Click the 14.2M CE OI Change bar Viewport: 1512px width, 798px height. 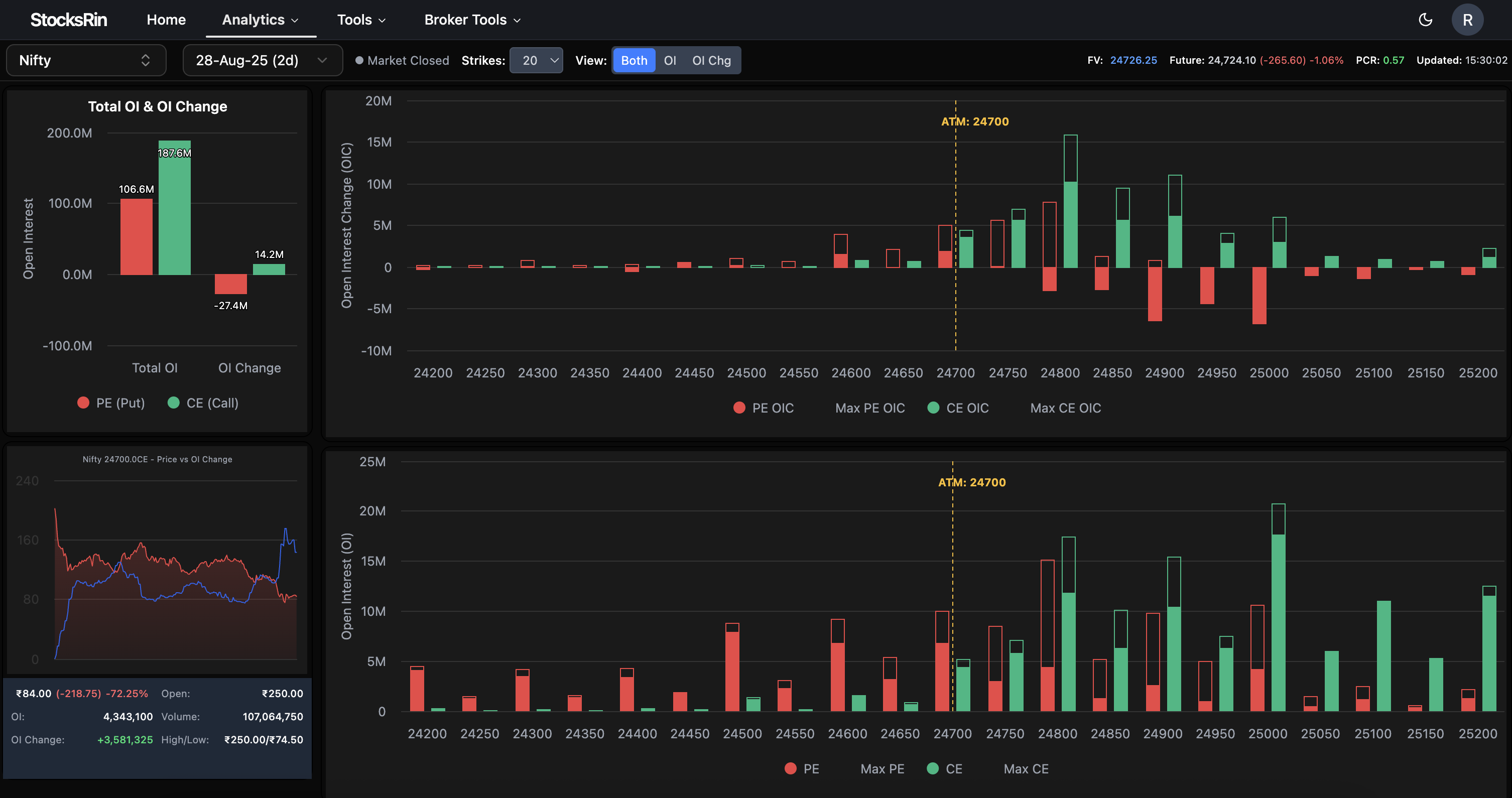tap(269, 270)
